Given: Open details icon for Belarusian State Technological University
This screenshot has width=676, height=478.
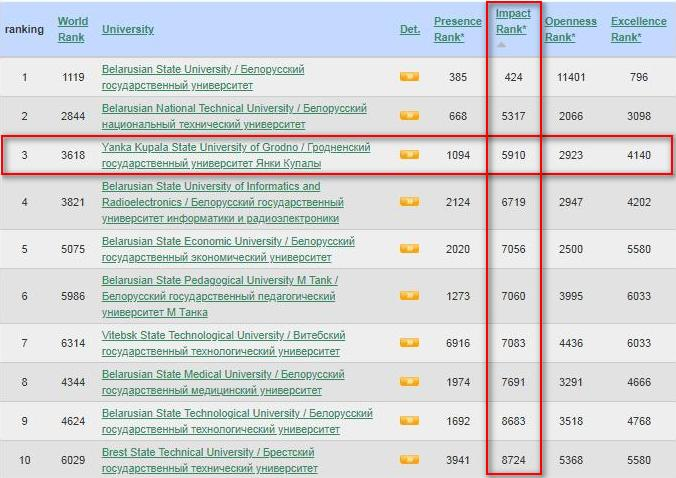Looking at the screenshot, I should (409, 420).
